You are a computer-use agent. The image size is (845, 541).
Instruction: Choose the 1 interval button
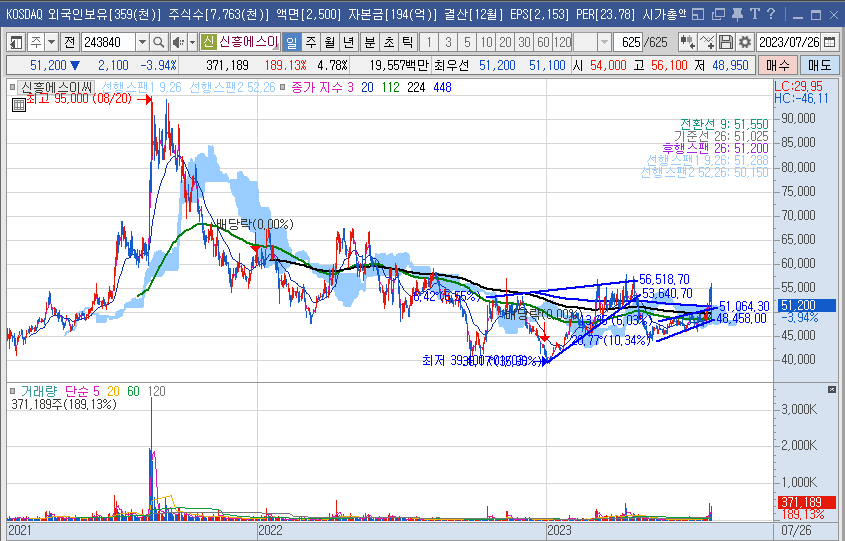point(429,41)
